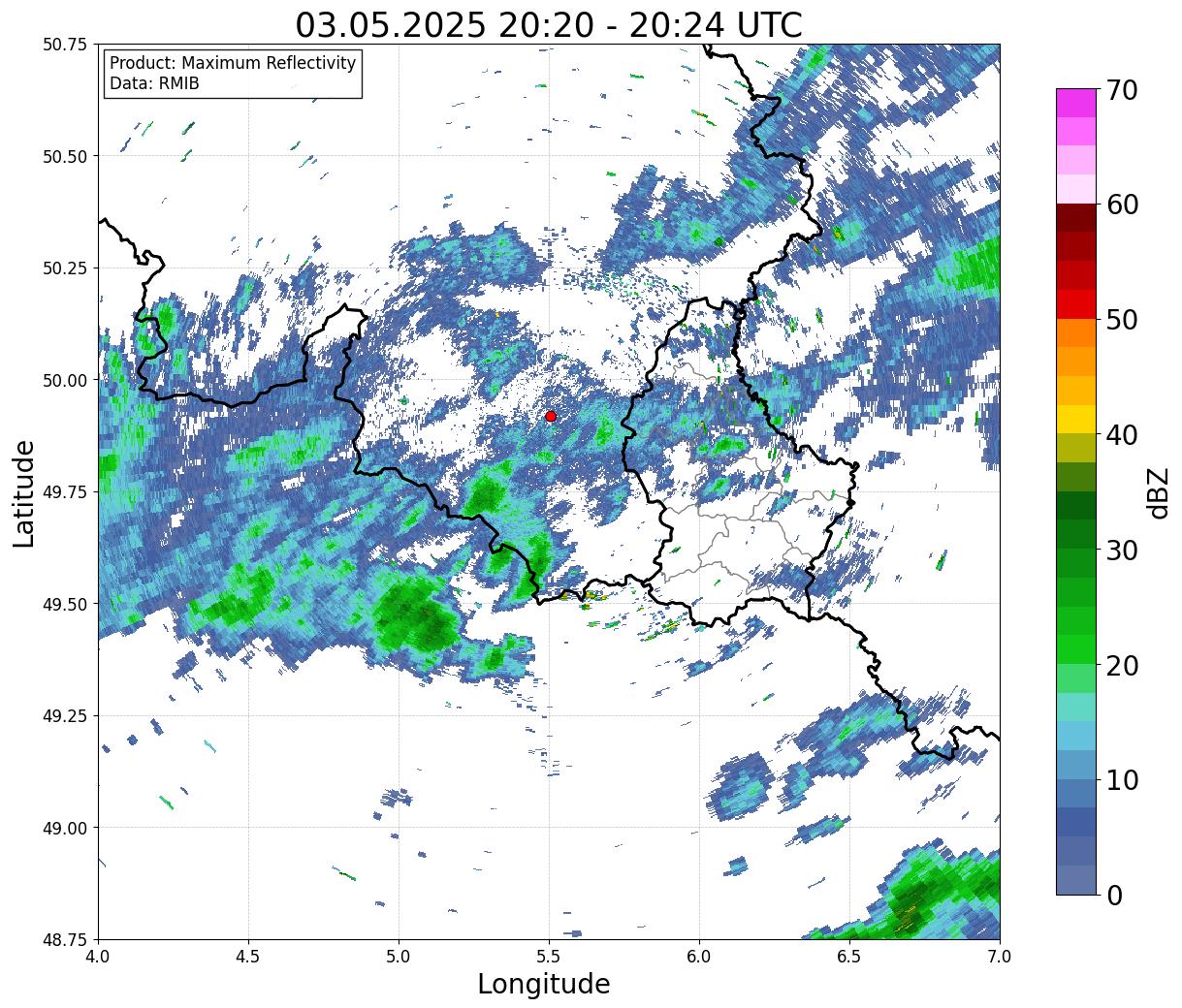
Task: Click the longitude tick label 6.0
Action: click(699, 956)
